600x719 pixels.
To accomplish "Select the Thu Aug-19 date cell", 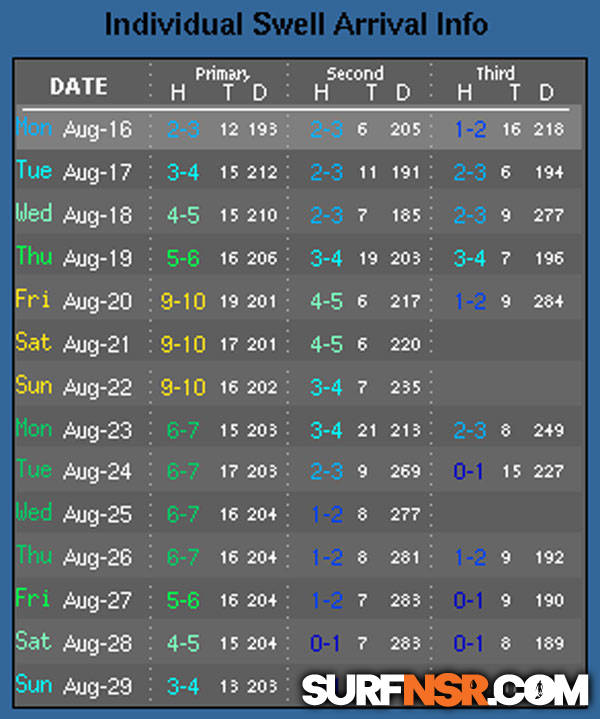I will (x=74, y=257).
